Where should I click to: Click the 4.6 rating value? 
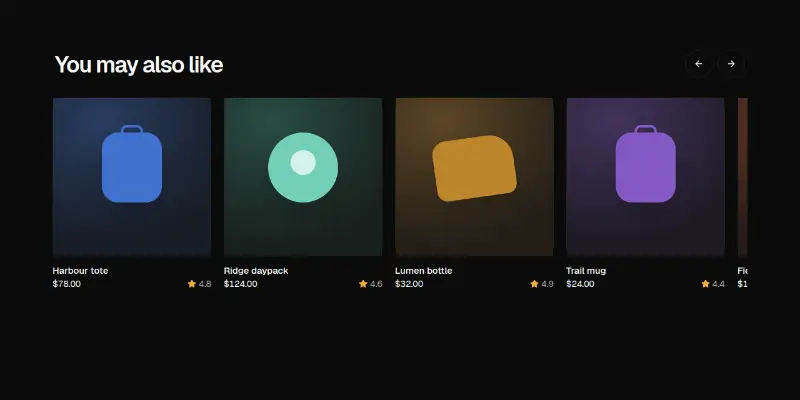376,284
